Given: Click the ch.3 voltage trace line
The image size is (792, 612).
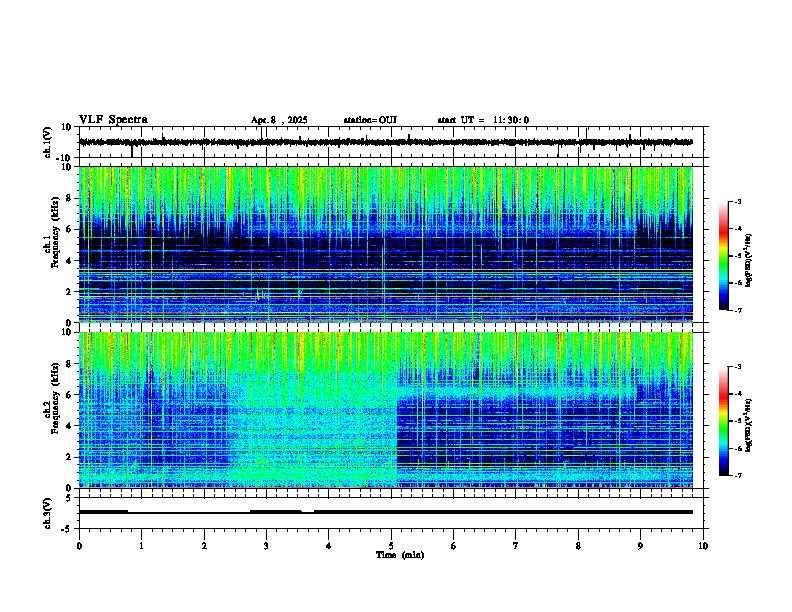Looking at the screenshot, I should (386, 512).
